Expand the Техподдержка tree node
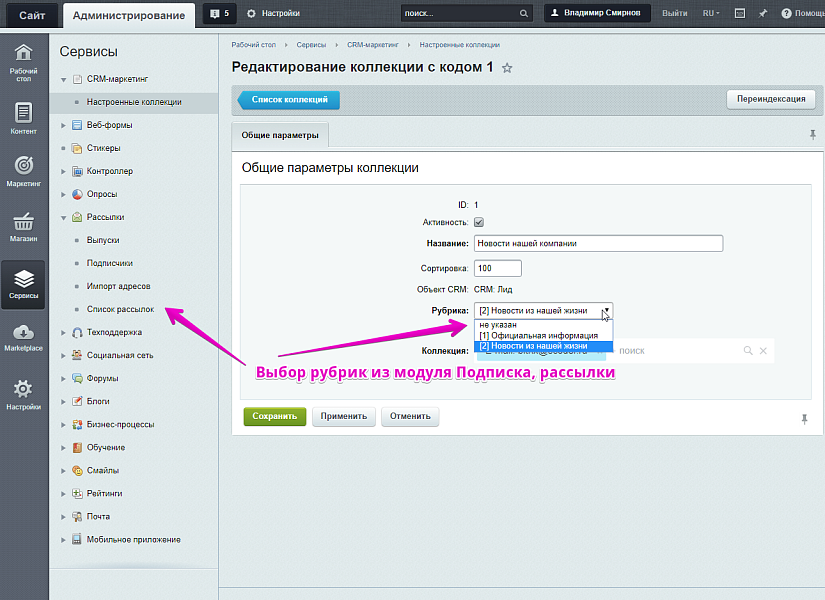The image size is (825, 600). tap(65, 332)
